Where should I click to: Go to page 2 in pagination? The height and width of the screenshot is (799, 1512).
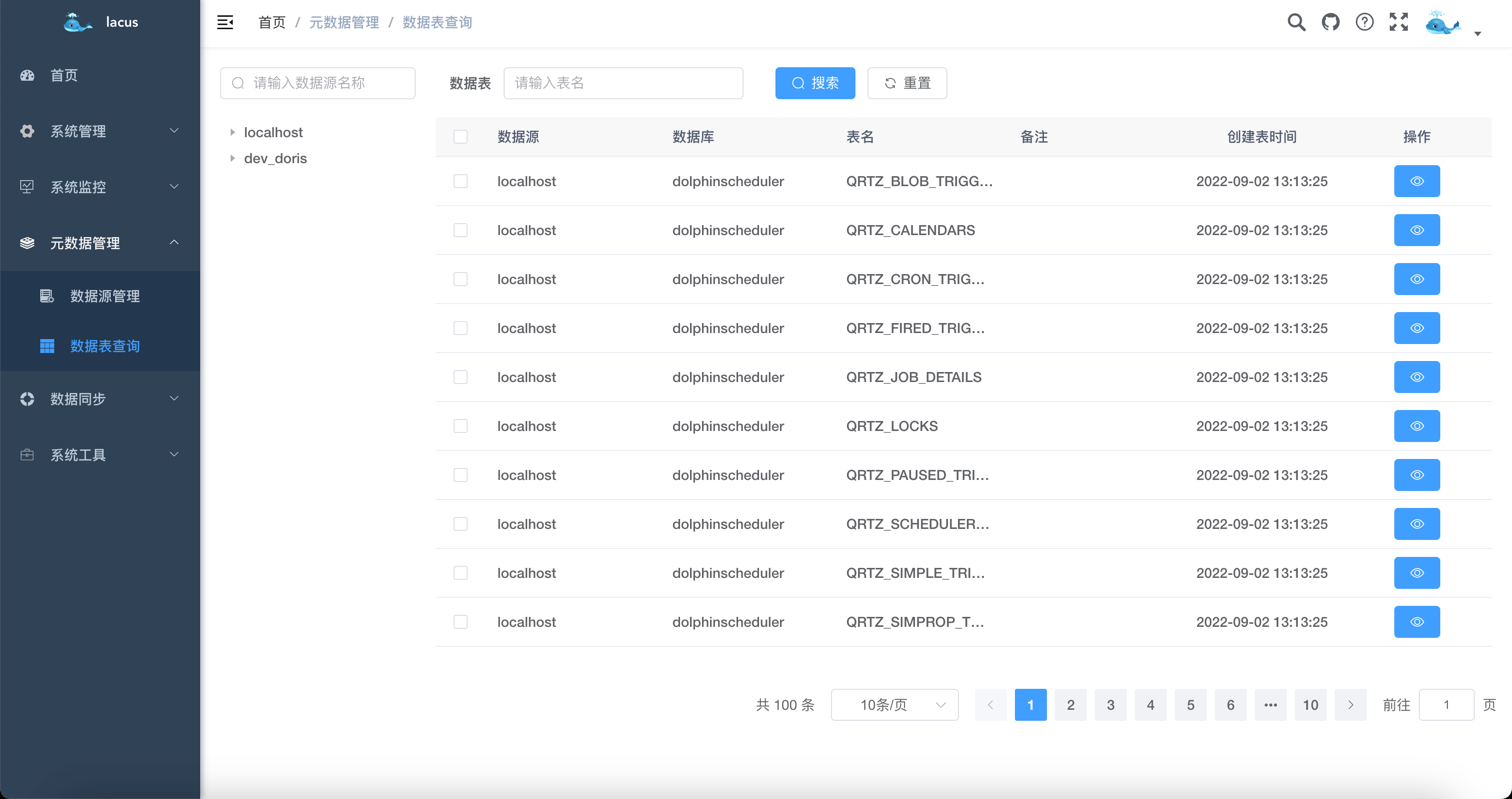[x=1071, y=705]
